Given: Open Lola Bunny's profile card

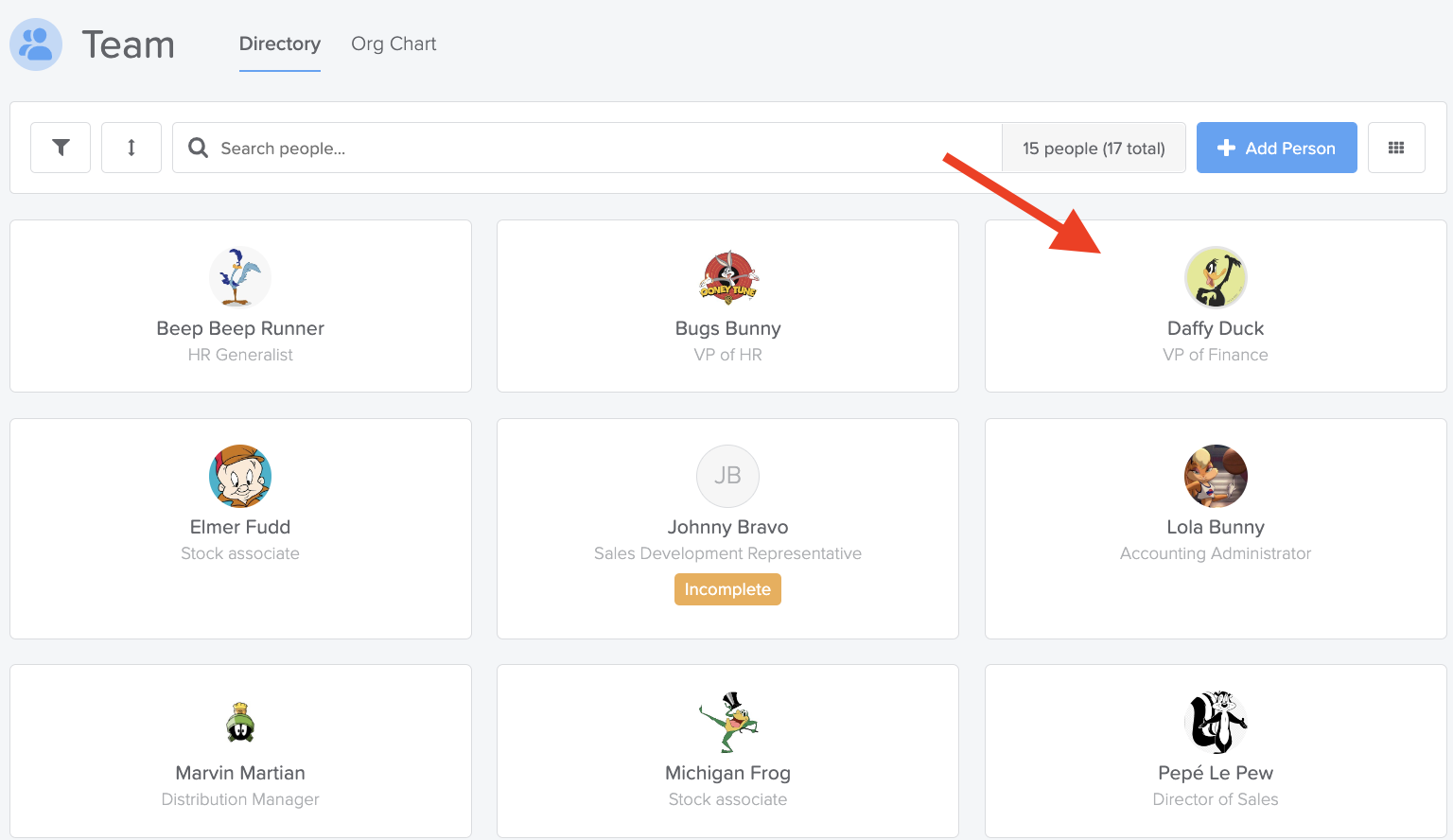Looking at the screenshot, I should click(1216, 528).
